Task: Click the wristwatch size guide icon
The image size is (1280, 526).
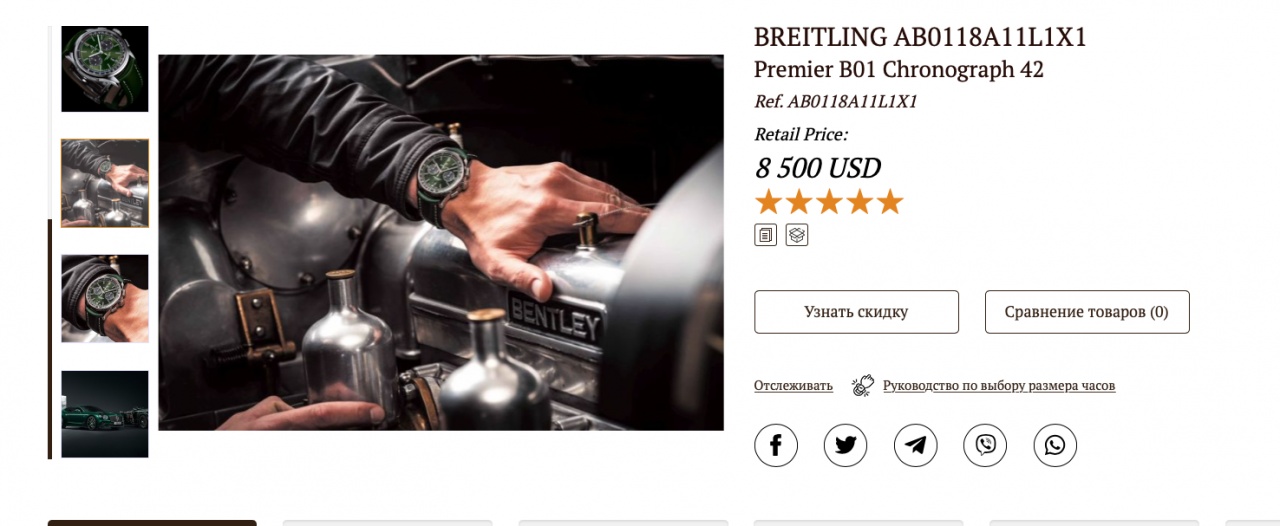Action: pos(863,385)
